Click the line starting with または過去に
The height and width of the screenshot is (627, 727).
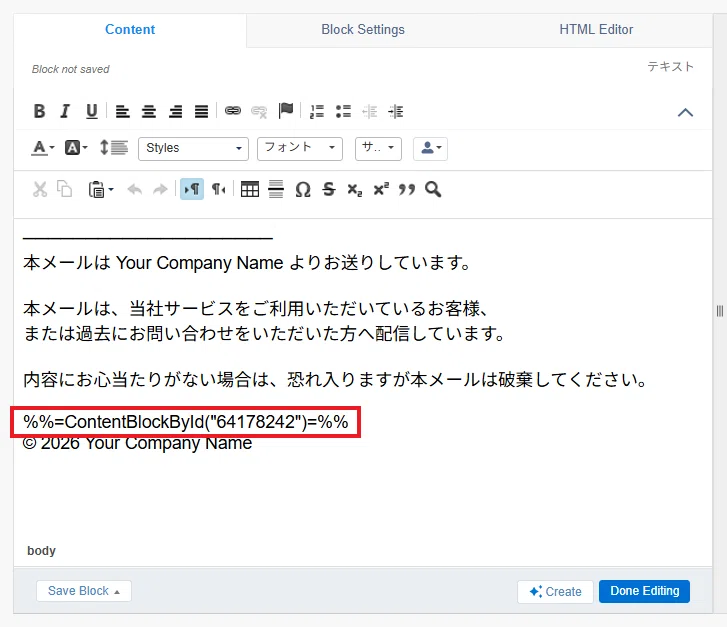(264, 333)
